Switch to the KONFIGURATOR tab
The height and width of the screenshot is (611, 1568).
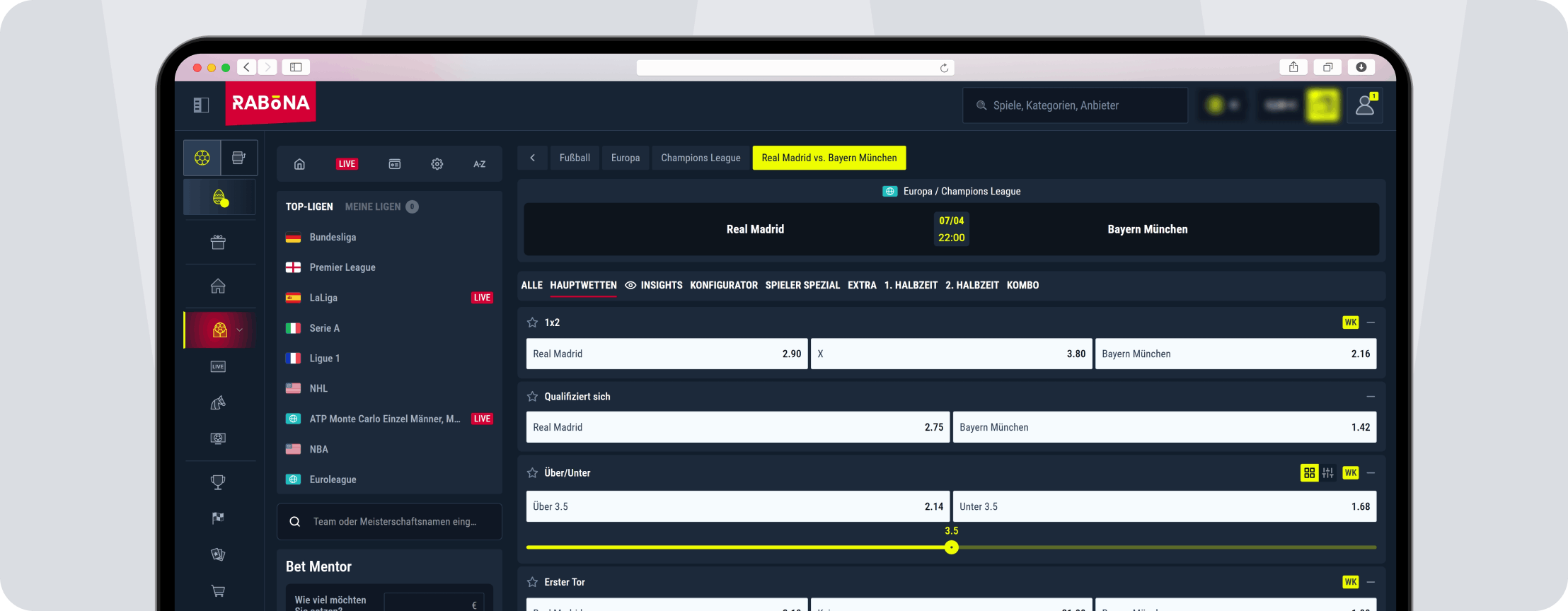tap(724, 286)
